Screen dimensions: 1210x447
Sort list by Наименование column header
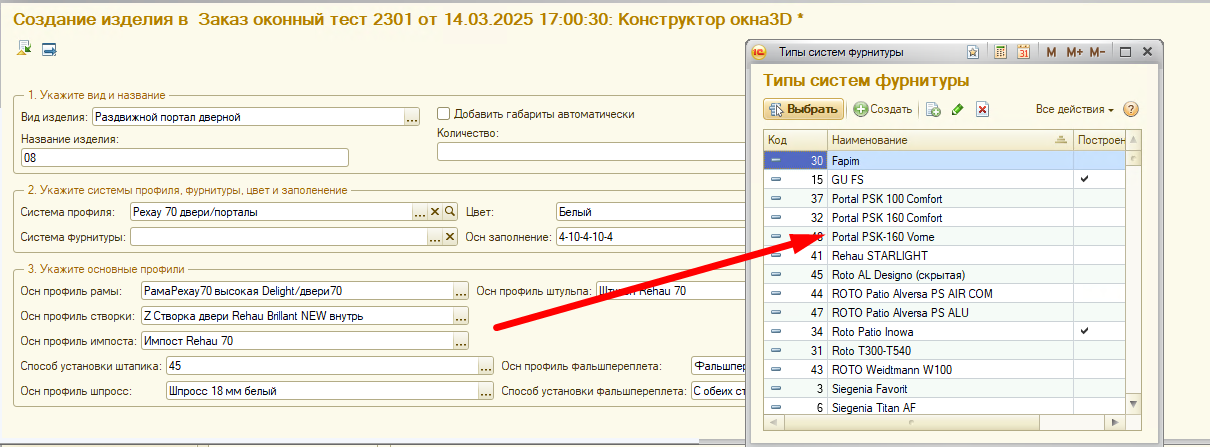pos(949,141)
